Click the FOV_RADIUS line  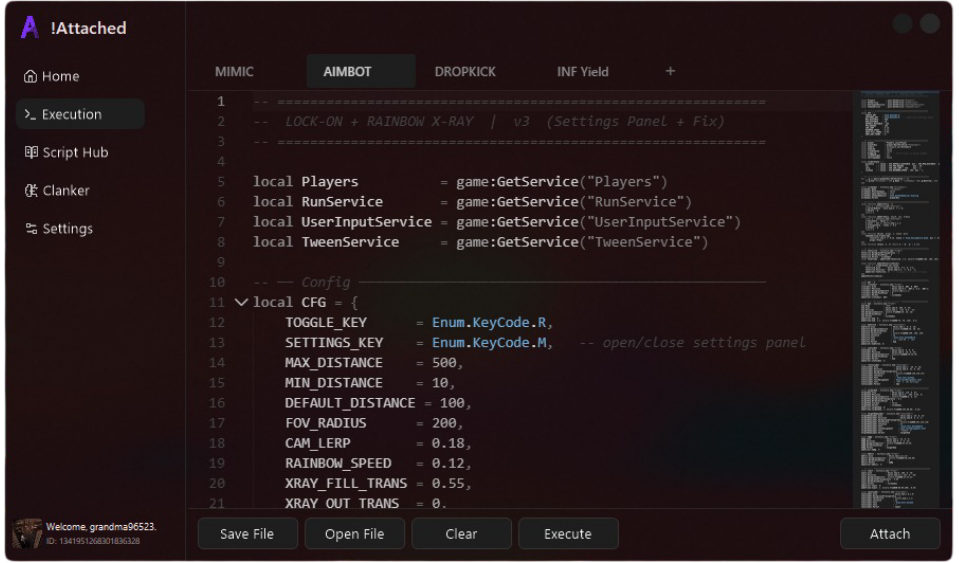374,423
